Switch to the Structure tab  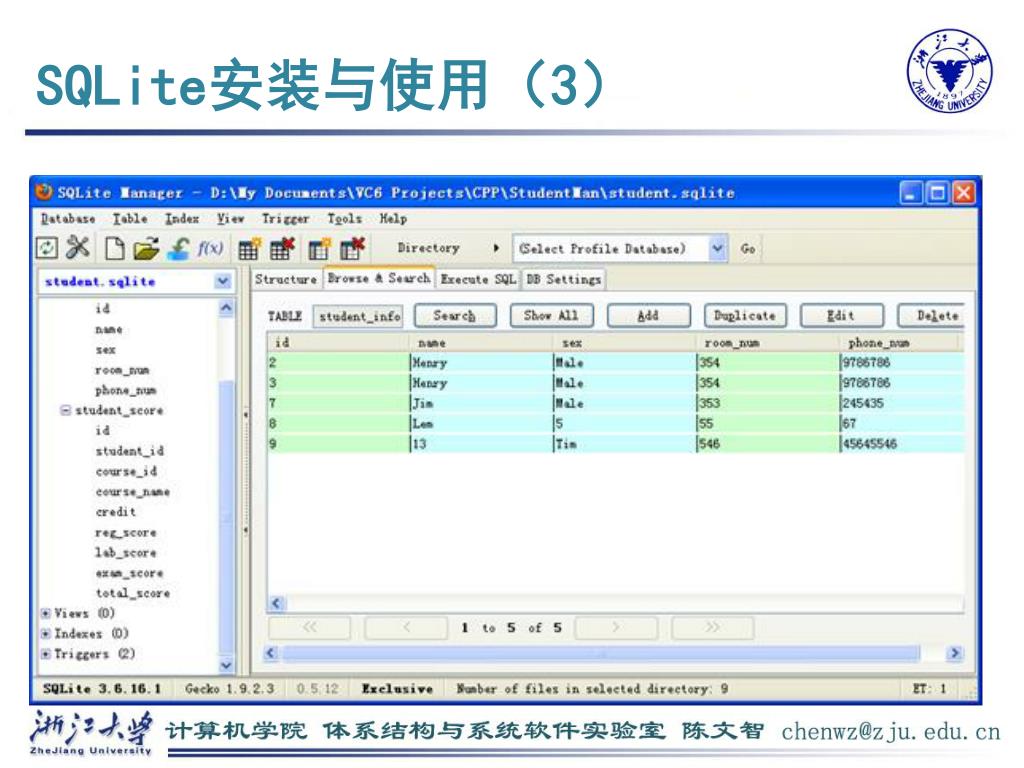[286, 280]
